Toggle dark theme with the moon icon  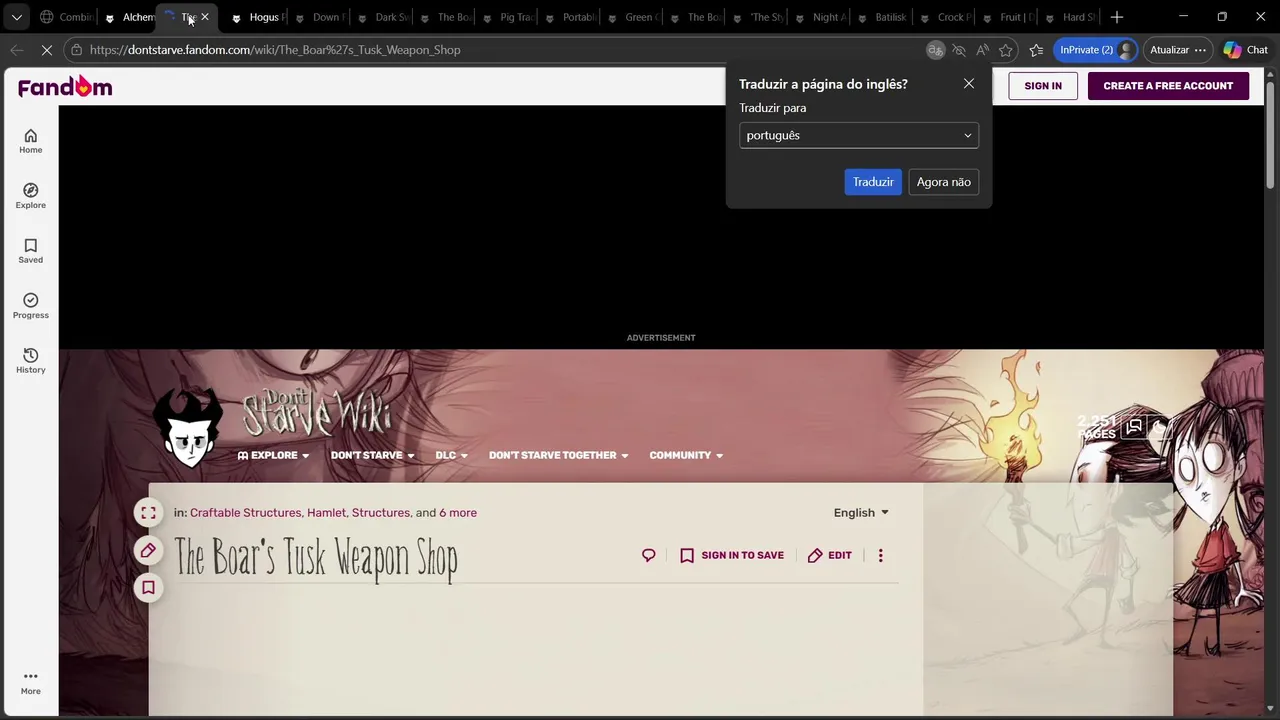(1159, 427)
